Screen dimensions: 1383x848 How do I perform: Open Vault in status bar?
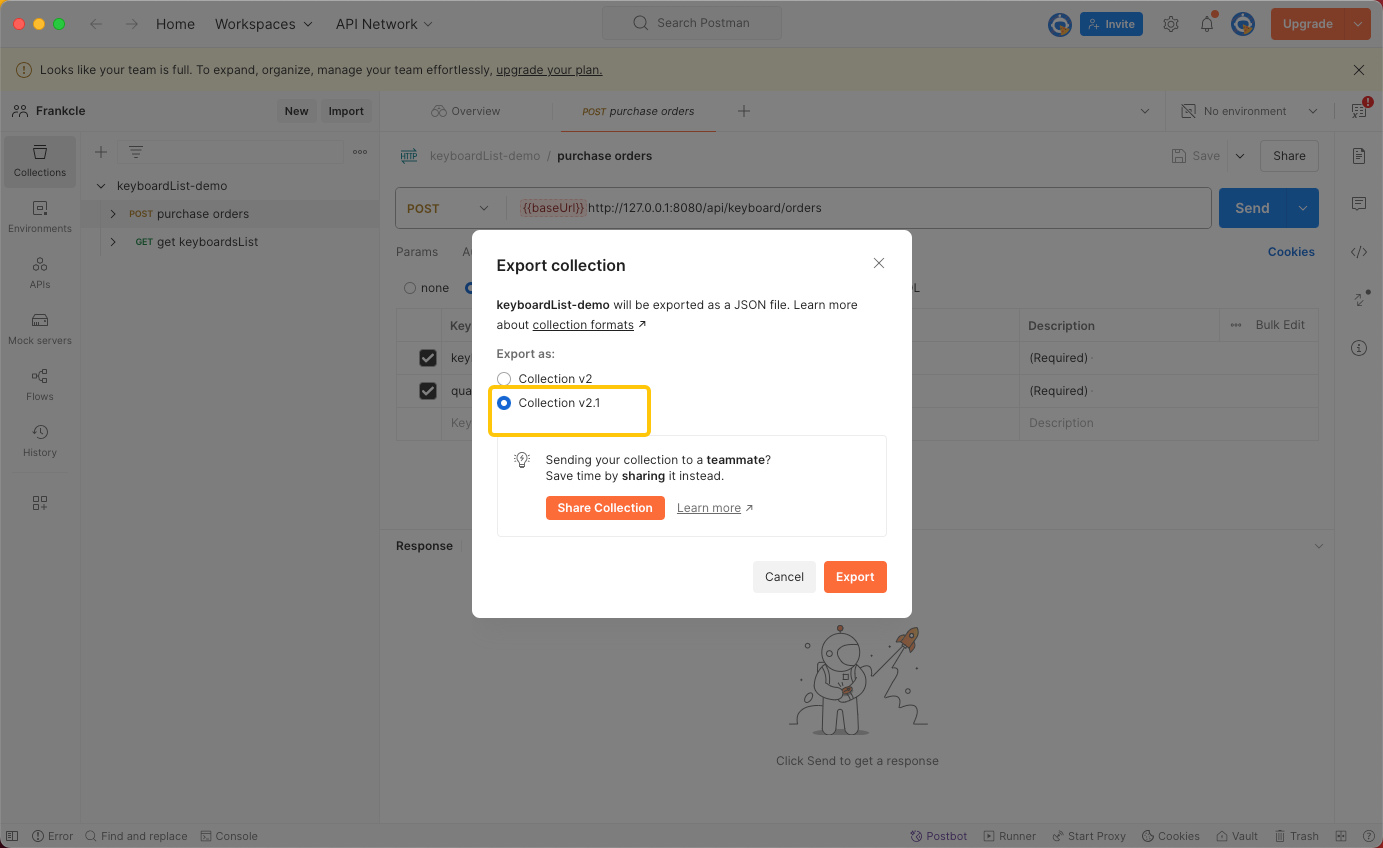(x=1237, y=836)
